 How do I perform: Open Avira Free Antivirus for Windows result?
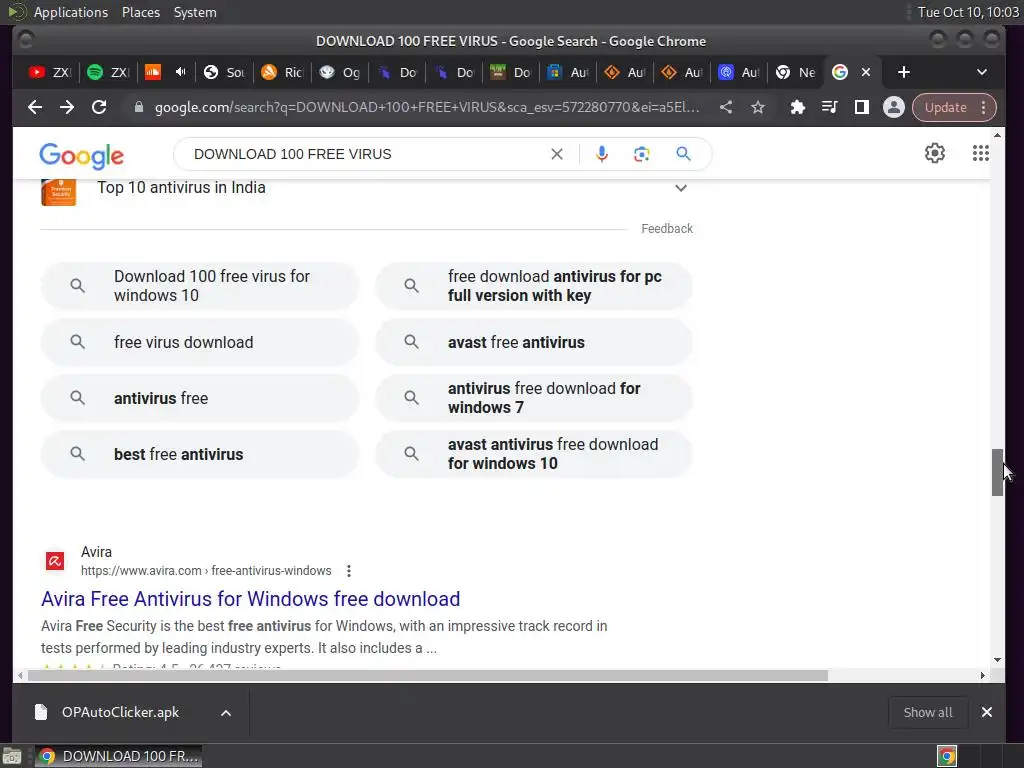pyautogui.click(x=251, y=599)
